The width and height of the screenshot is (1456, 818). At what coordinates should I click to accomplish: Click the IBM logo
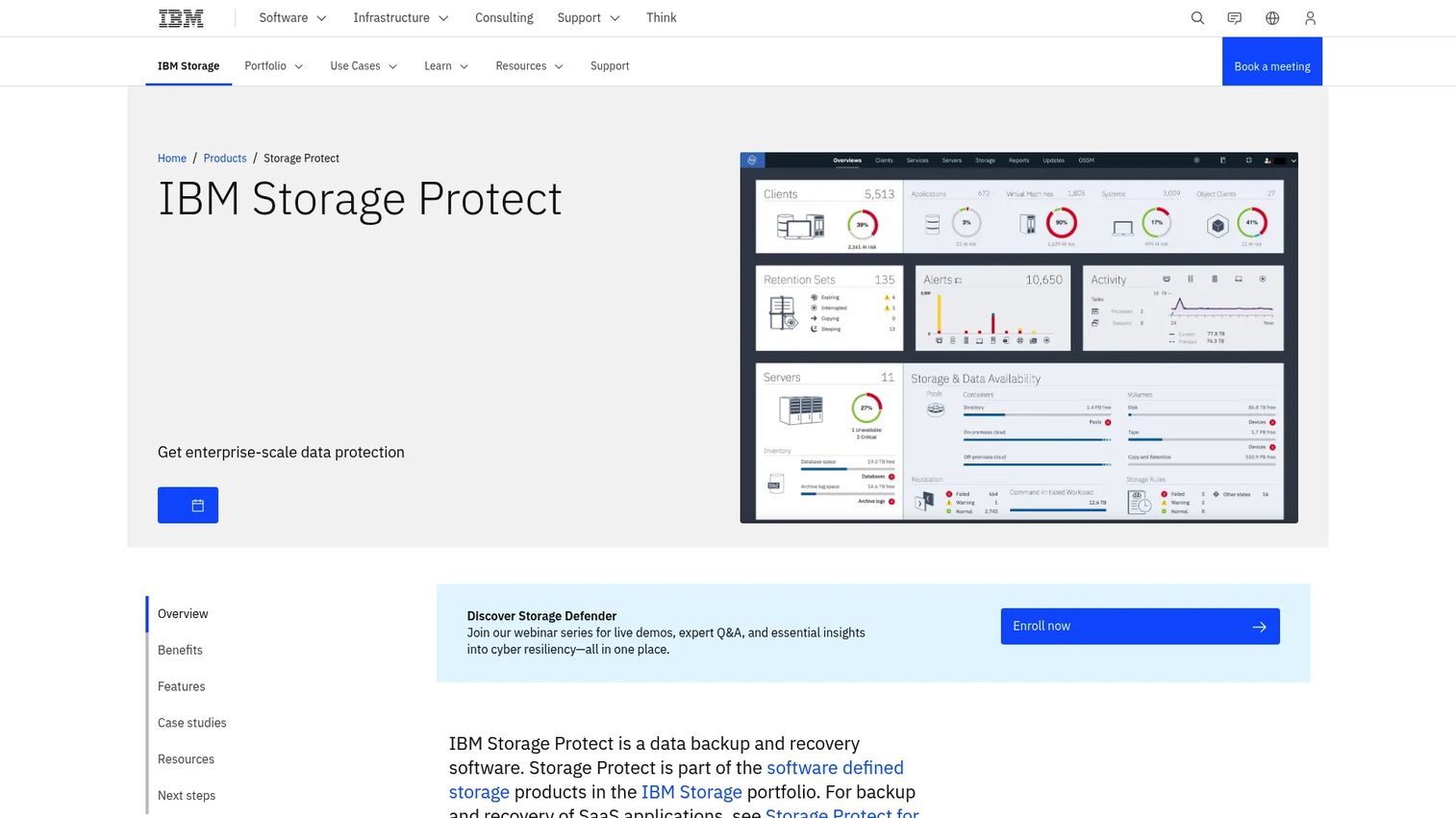pyautogui.click(x=181, y=18)
